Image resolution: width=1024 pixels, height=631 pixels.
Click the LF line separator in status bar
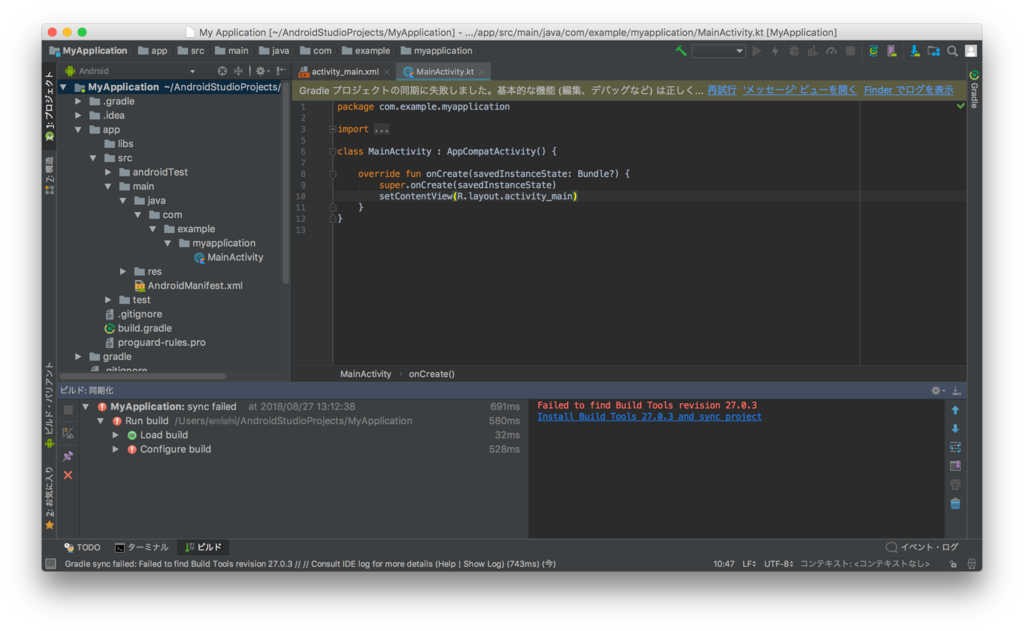click(x=749, y=564)
